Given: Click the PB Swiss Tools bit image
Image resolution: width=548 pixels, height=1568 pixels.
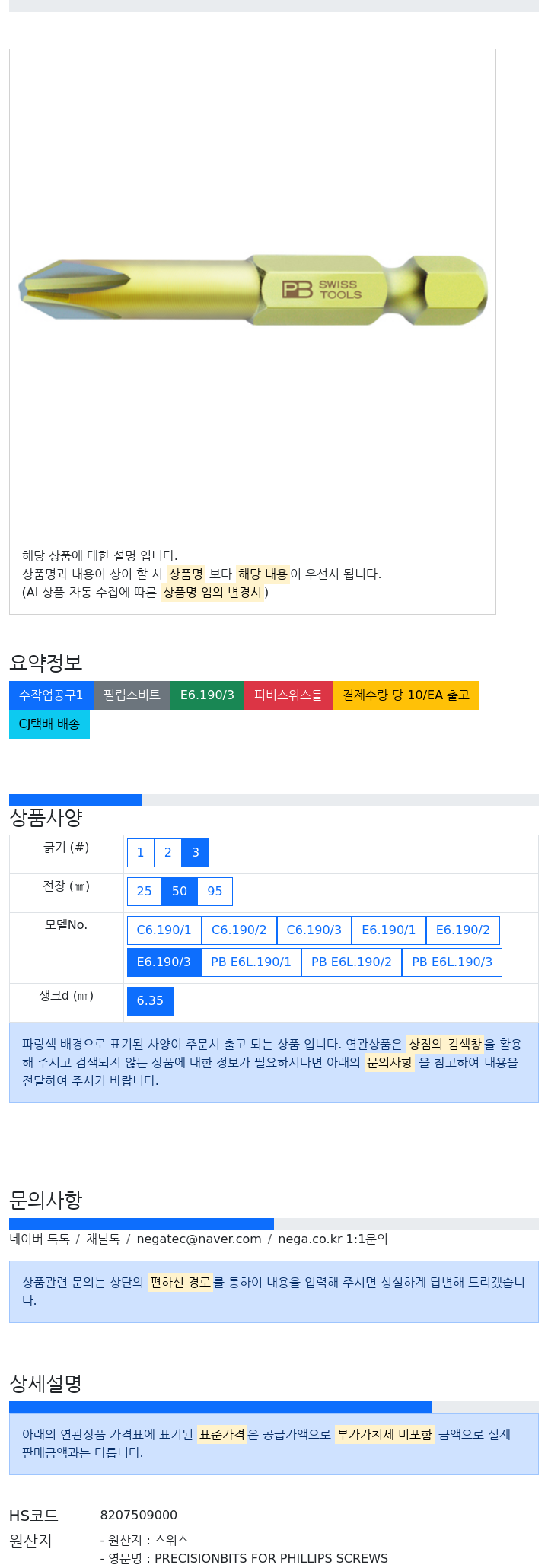Looking at the screenshot, I should (253, 290).
